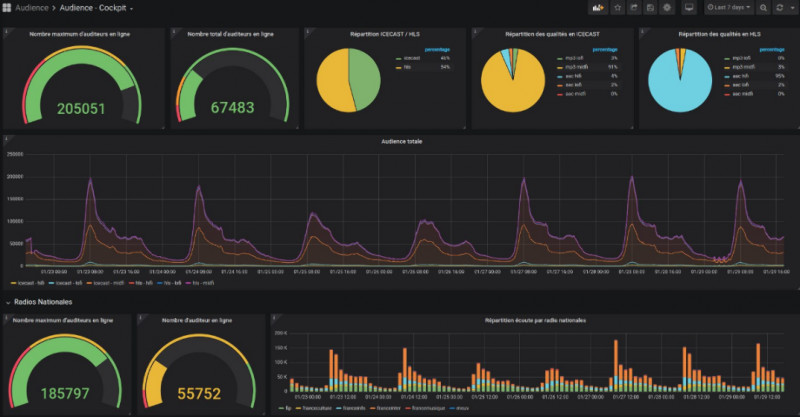This screenshot has height=417, width=800.
Task: Open the Audience totale panel title menu
Action: point(401,141)
